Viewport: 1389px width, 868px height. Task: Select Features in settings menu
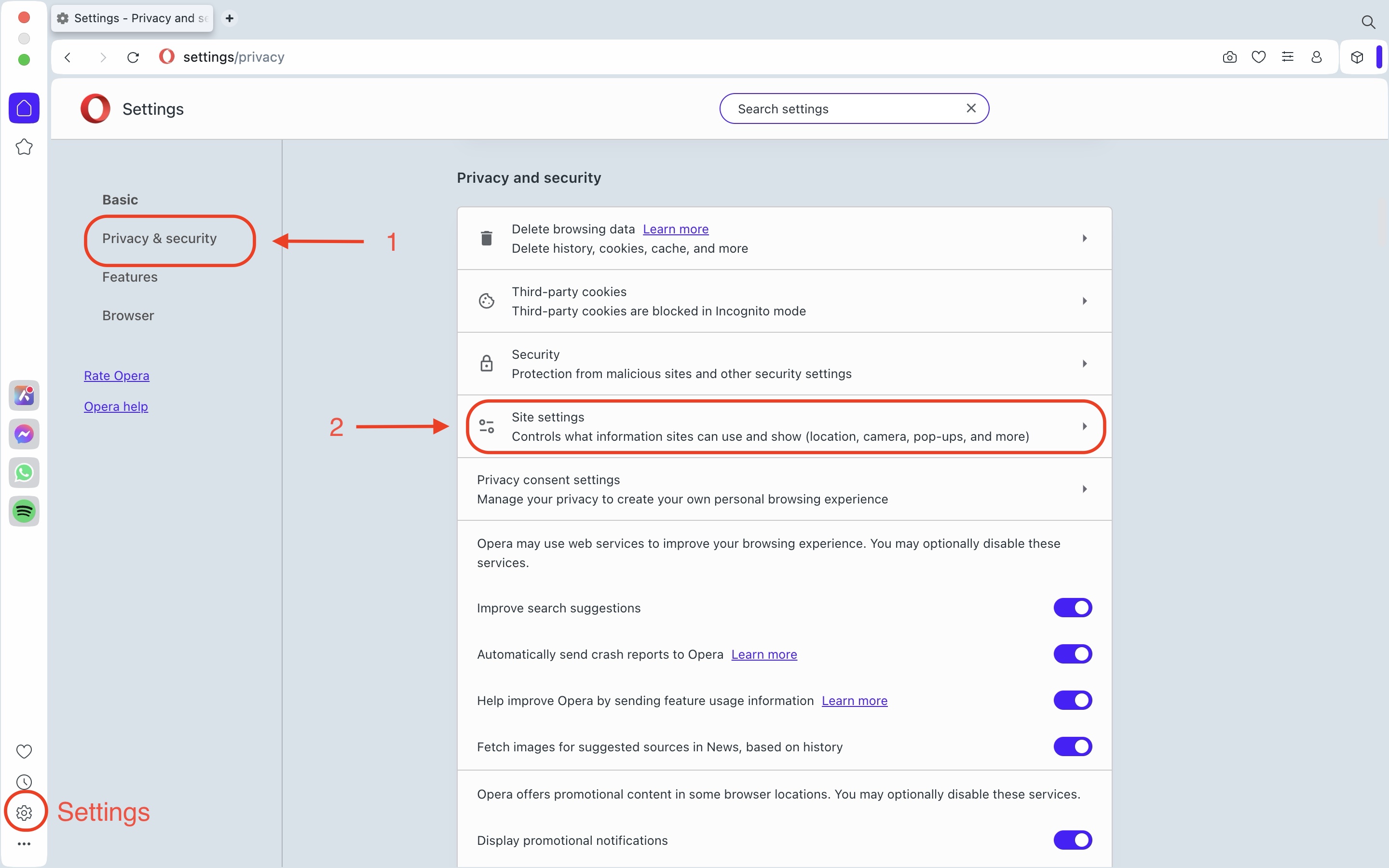point(130,277)
